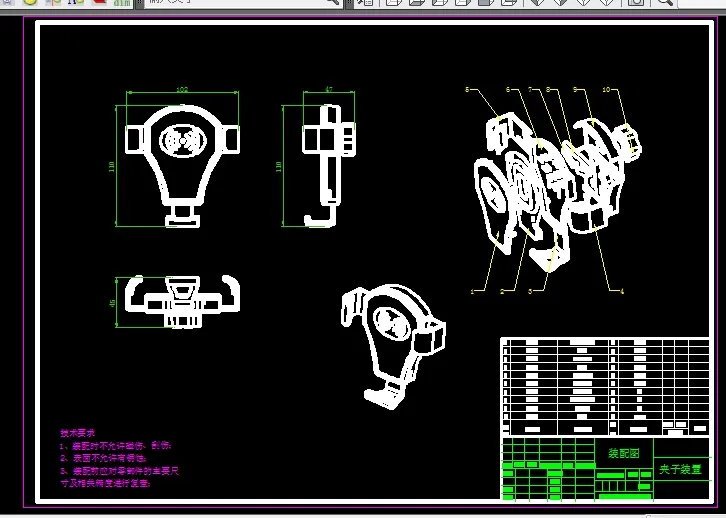Click the green "dim" toolbar icon
The image size is (726, 518).
(x=122, y=2)
